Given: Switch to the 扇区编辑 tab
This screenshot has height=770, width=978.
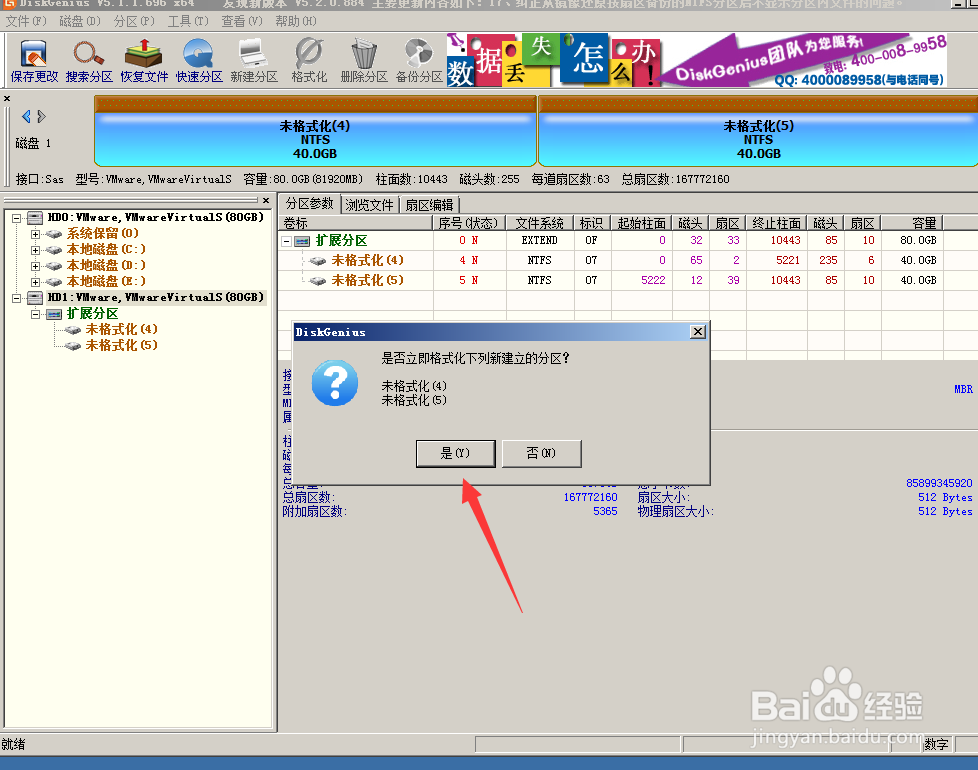Looking at the screenshot, I should coord(429,205).
